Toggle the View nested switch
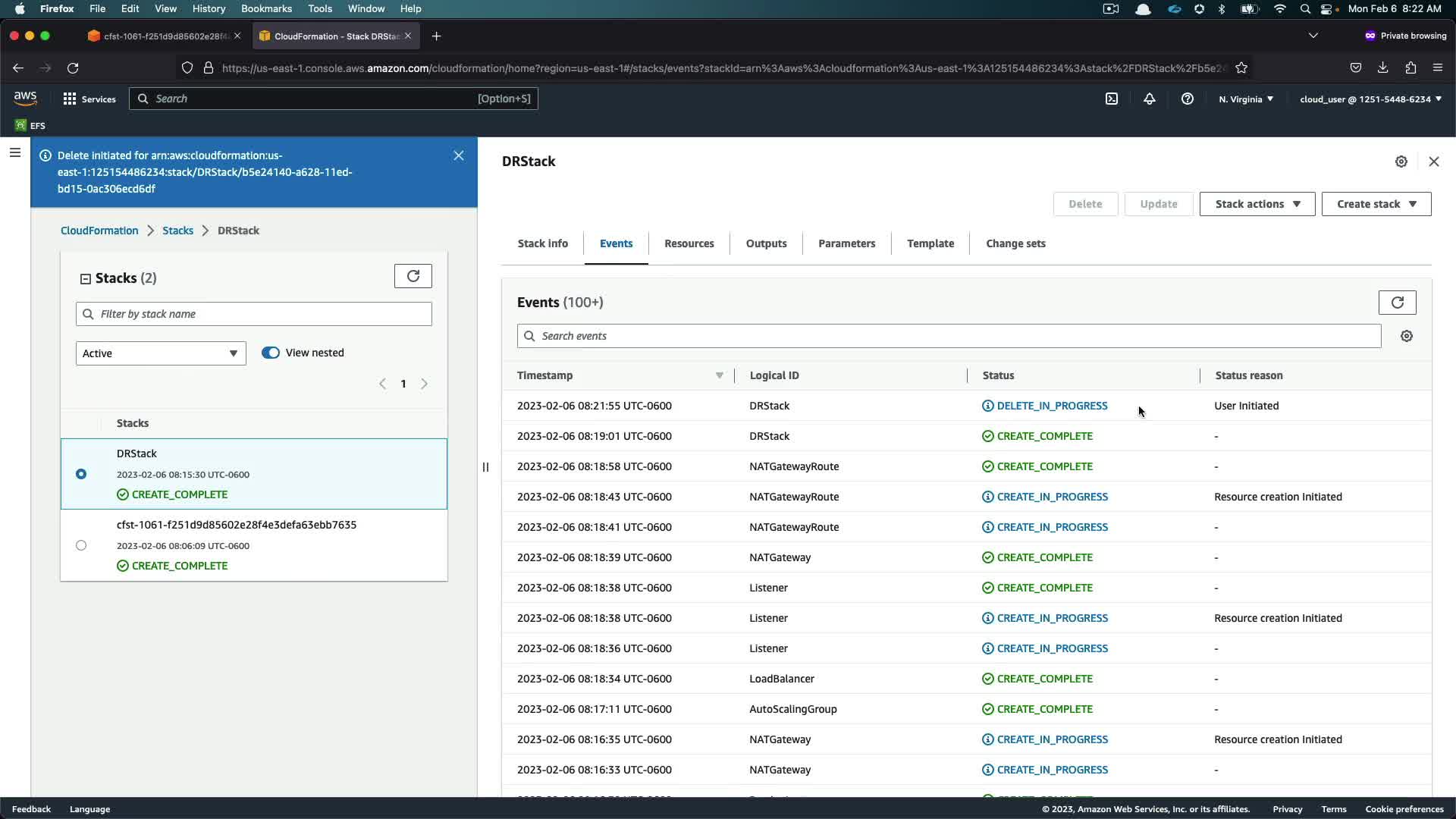Viewport: 1456px width, 819px height. (271, 353)
